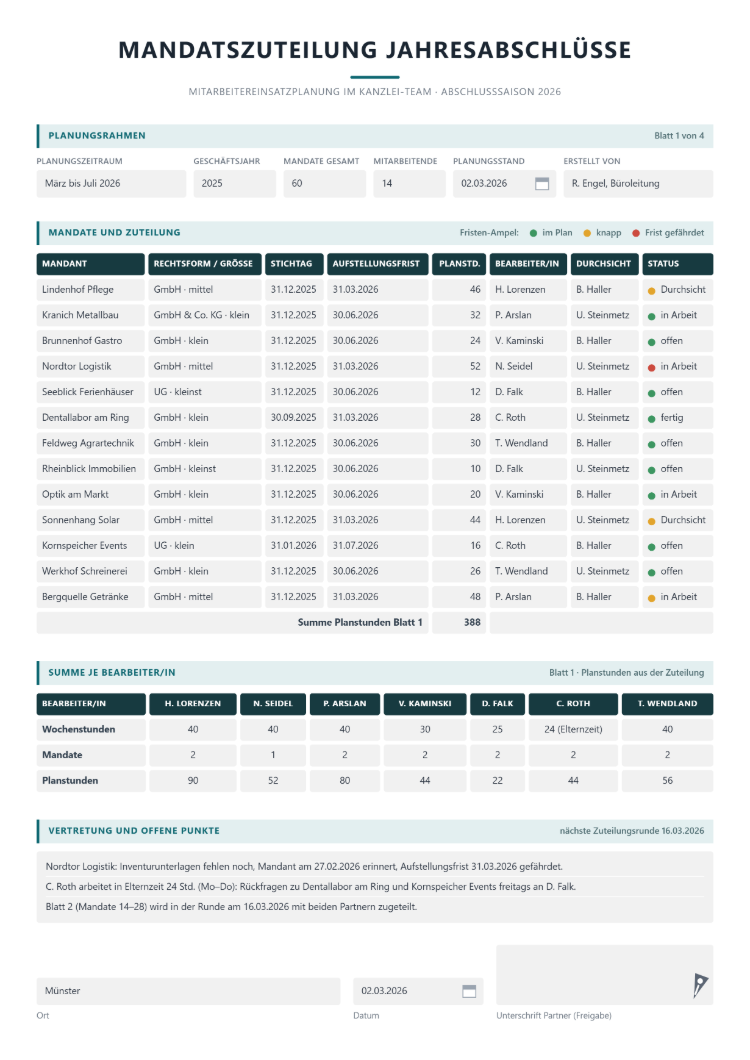The width and height of the screenshot is (750, 1060).
Task: Click the V. KAMINSKI summary column header
Action: (x=425, y=704)
